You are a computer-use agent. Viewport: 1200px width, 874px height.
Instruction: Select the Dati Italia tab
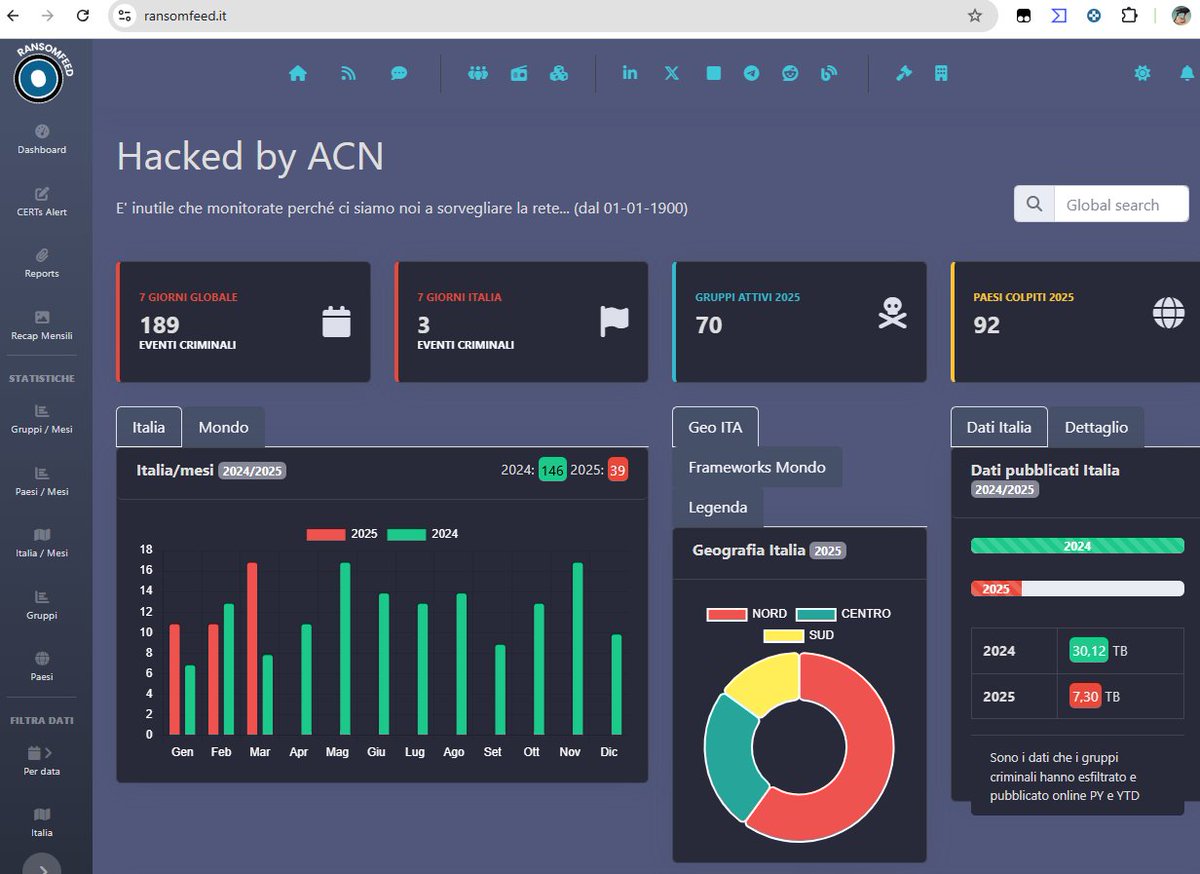pyautogui.click(x=999, y=427)
